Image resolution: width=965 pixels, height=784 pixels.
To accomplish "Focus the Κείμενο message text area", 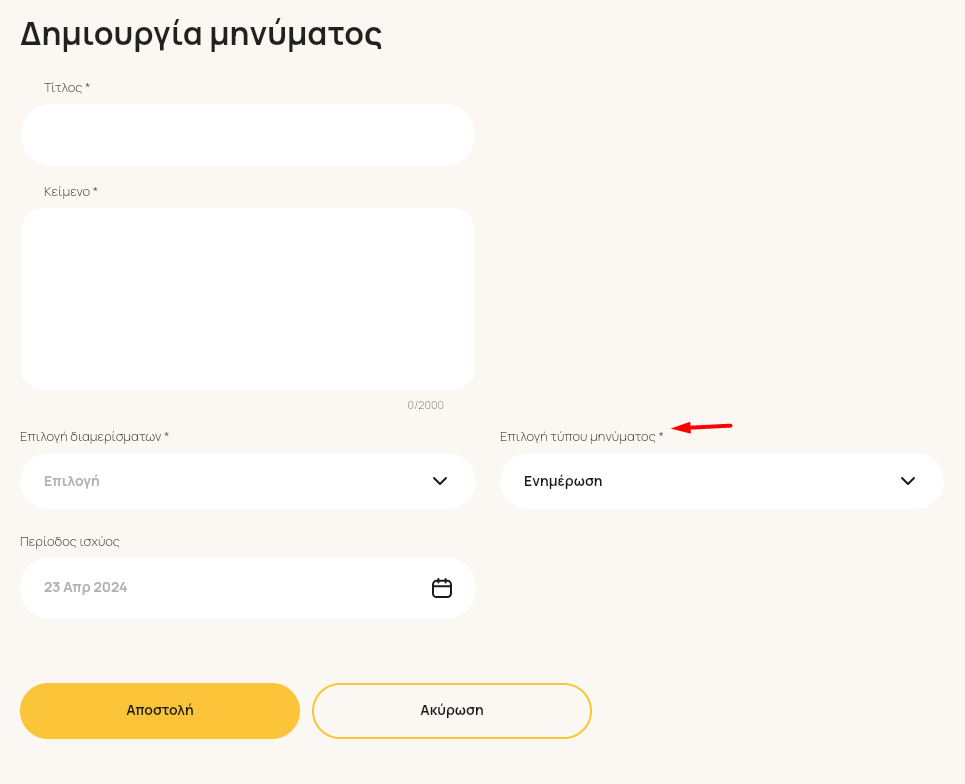I will point(247,298).
